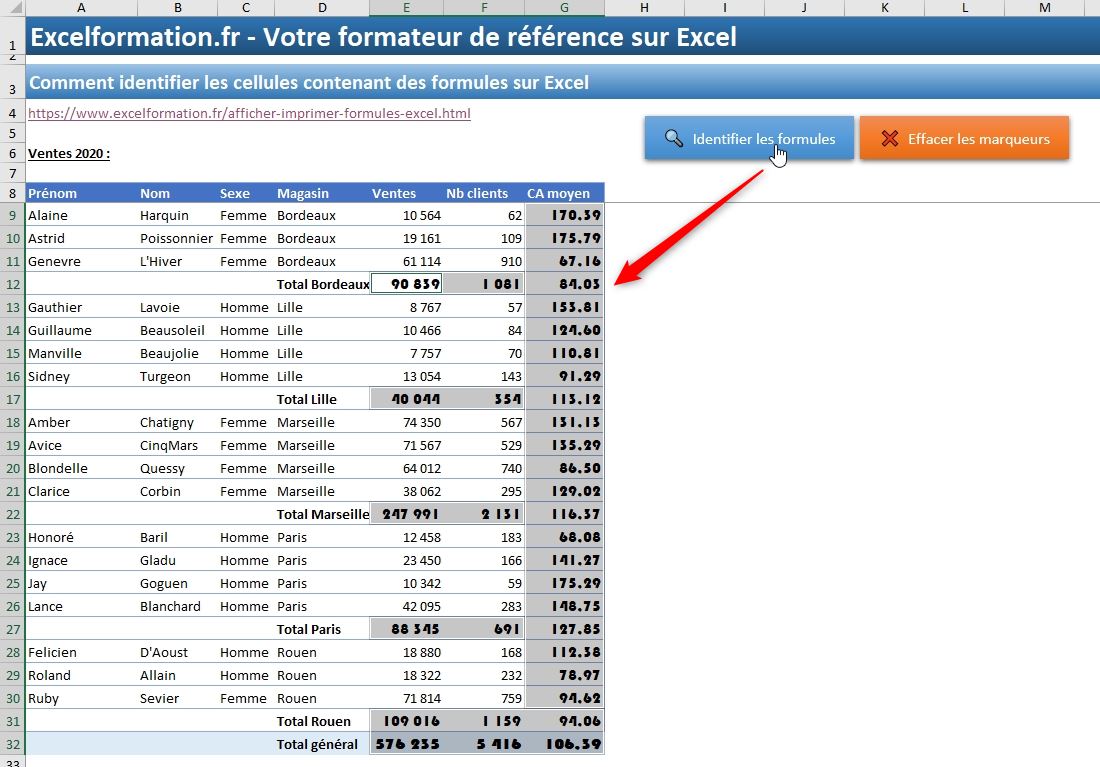Click the select-all corner above row 1
The image size is (1100, 767).
[x=11, y=9]
